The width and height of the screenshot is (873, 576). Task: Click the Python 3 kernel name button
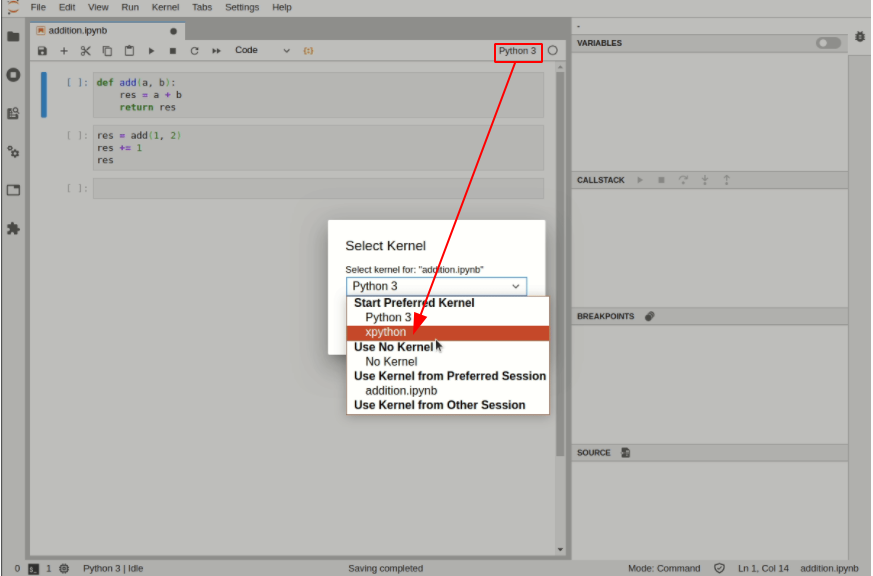coord(517,51)
